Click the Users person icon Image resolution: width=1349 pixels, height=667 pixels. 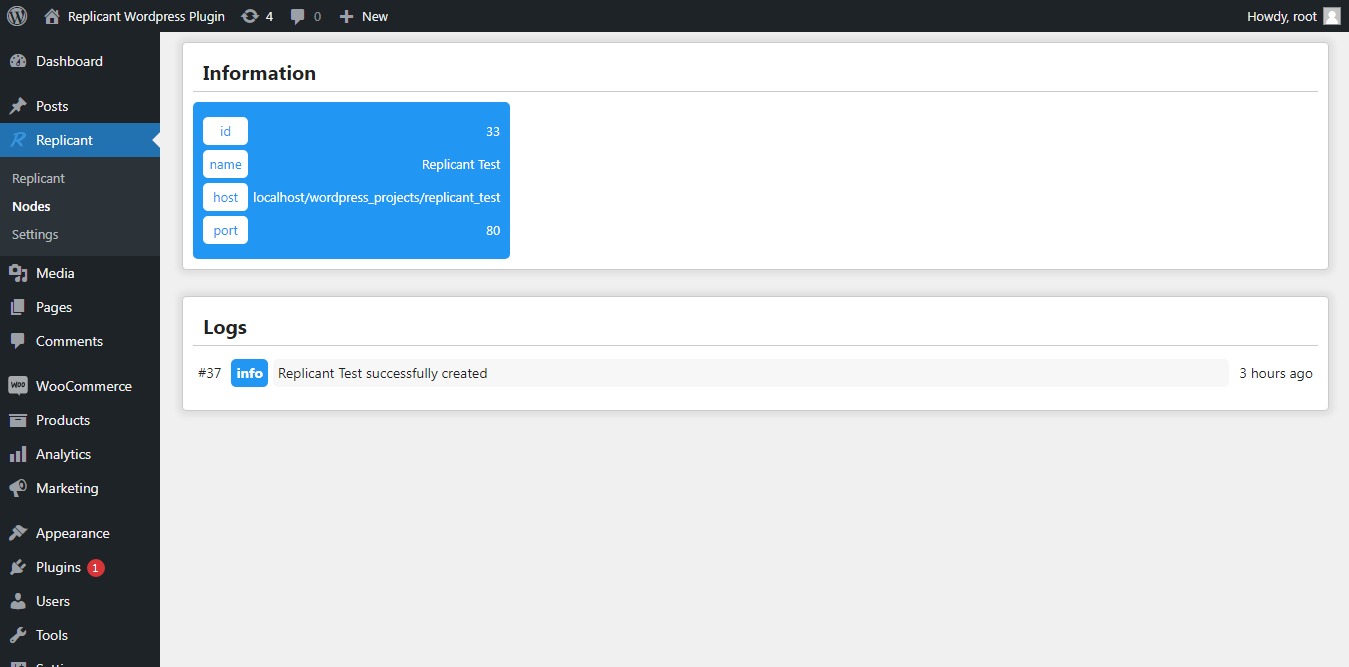tap(18, 601)
